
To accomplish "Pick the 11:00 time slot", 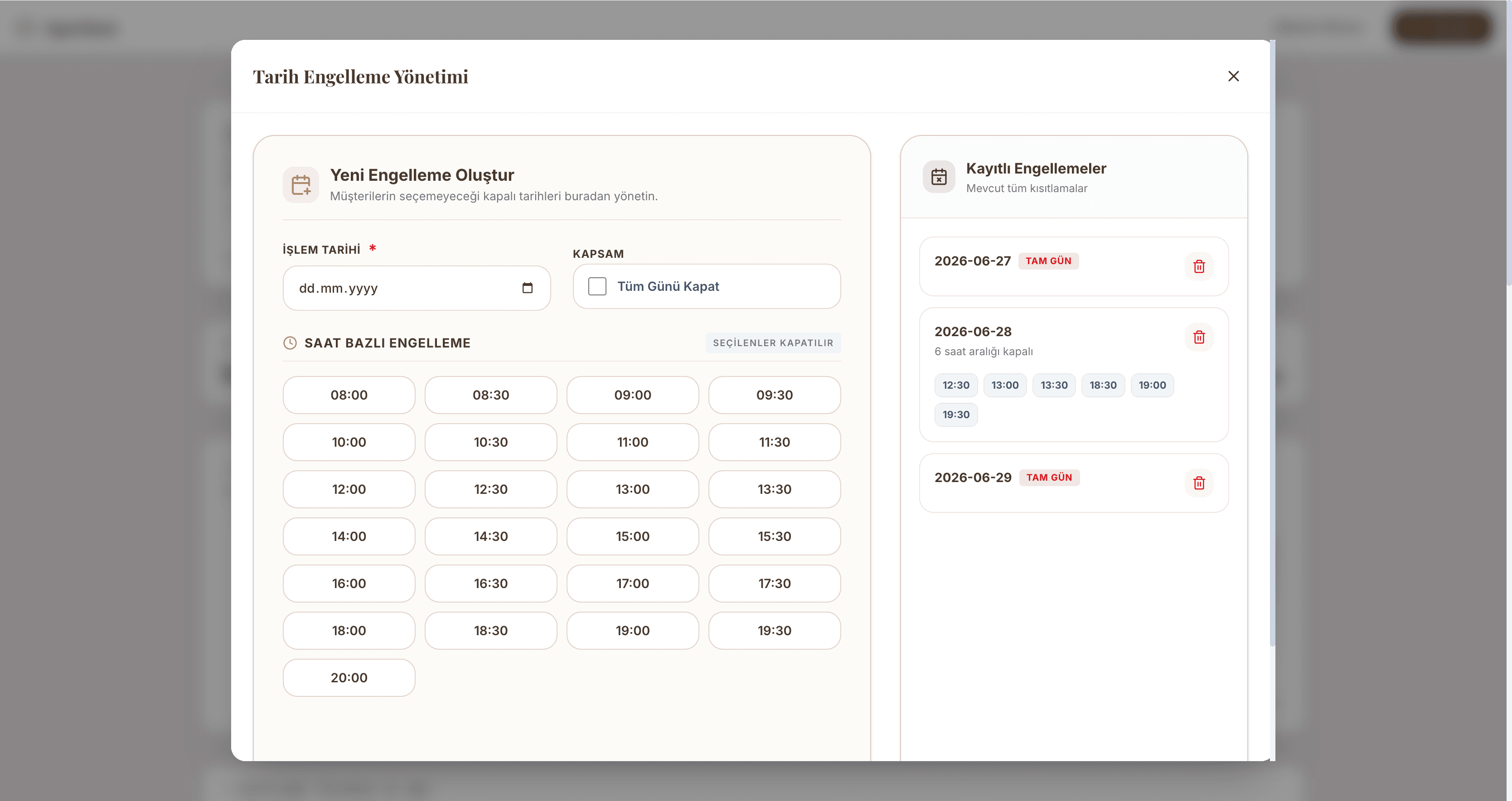I will point(632,442).
